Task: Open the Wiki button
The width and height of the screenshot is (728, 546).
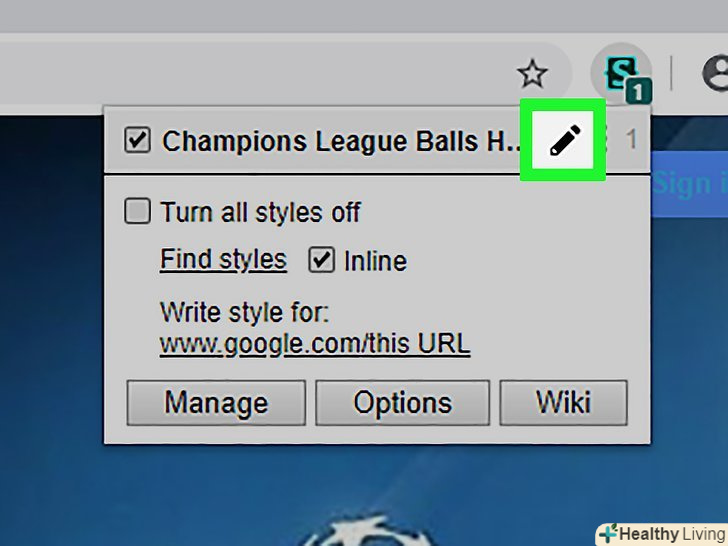Action: [x=563, y=403]
